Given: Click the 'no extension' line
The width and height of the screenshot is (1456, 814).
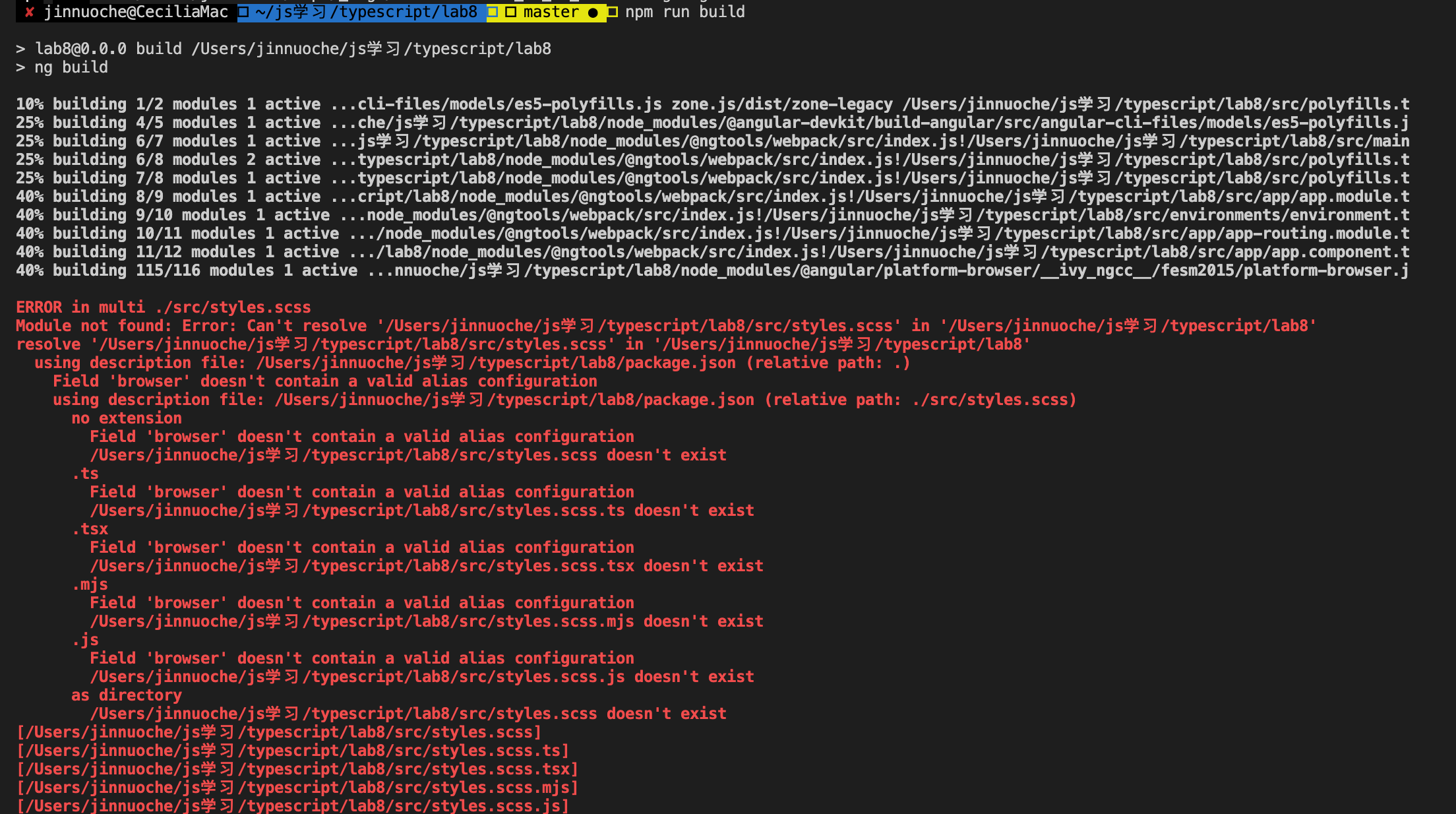Looking at the screenshot, I should 127,418.
